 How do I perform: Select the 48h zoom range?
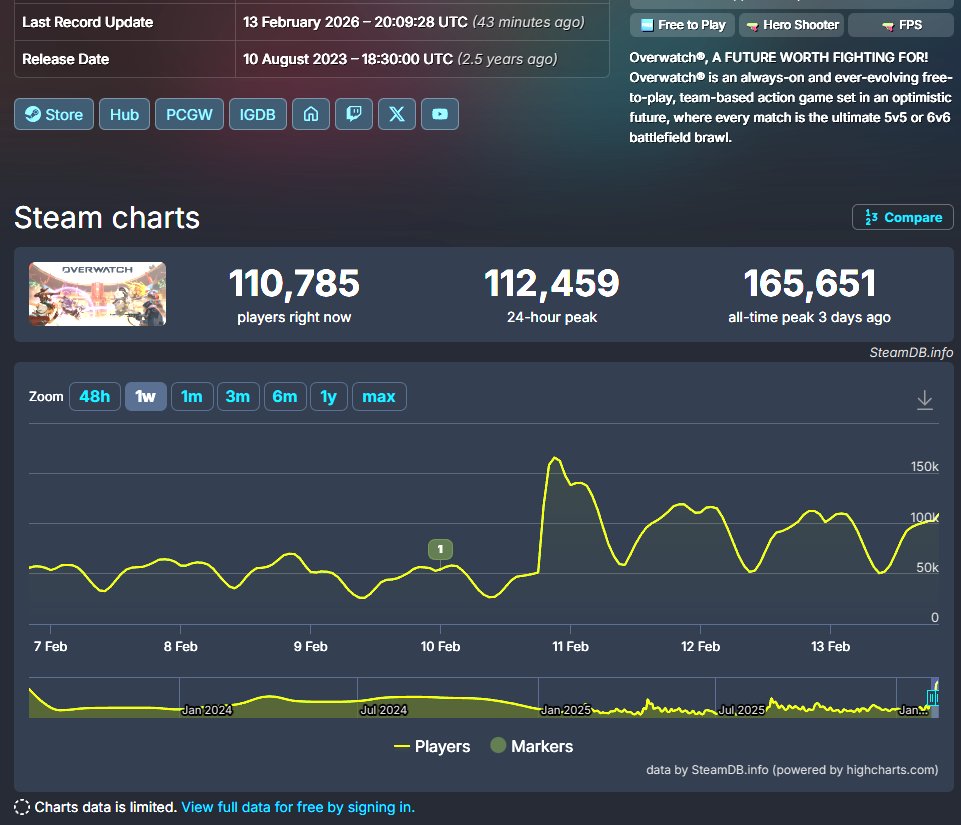95,397
